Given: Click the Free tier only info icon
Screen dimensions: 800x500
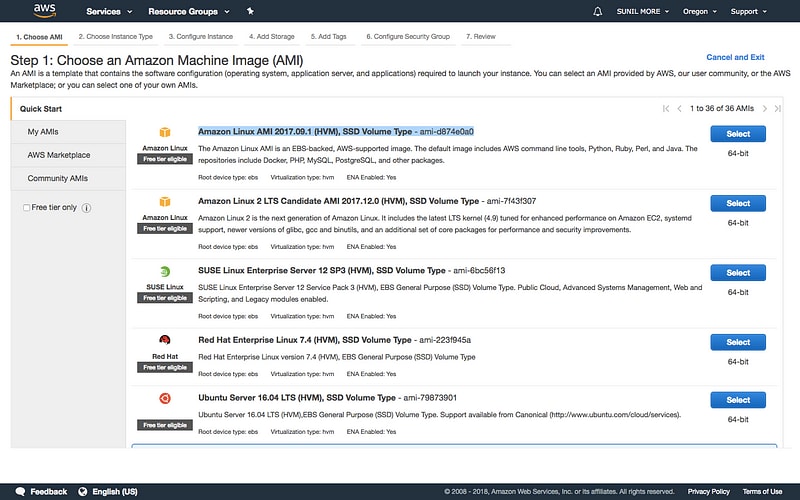Looking at the screenshot, I should coord(87,208).
